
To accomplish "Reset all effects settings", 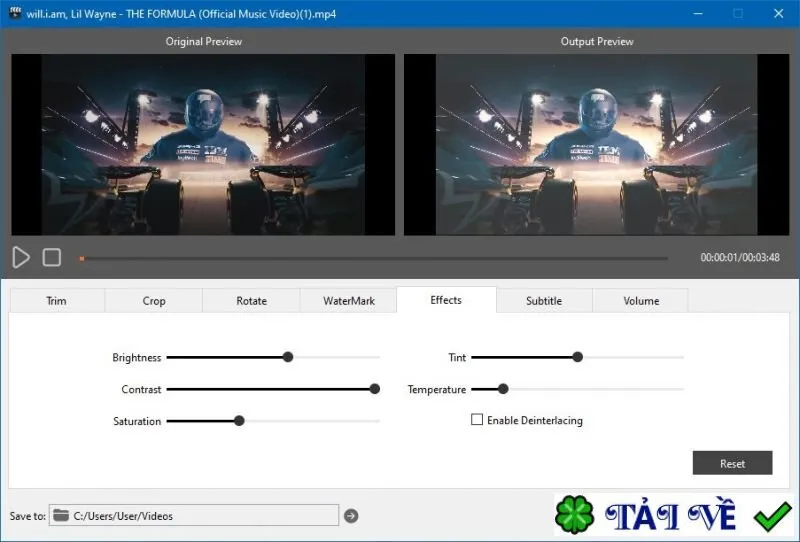I will (x=732, y=463).
